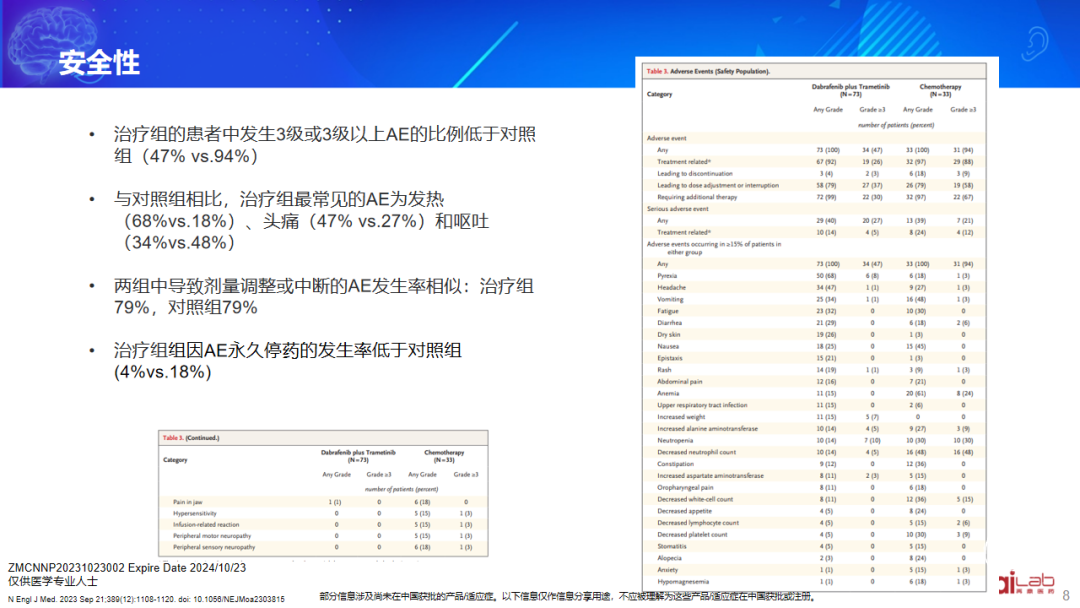Click the 'Table 3. (Continued.)' heading
The height and width of the screenshot is (608, 1080).
pyautogui.click(x=191, y=438)
